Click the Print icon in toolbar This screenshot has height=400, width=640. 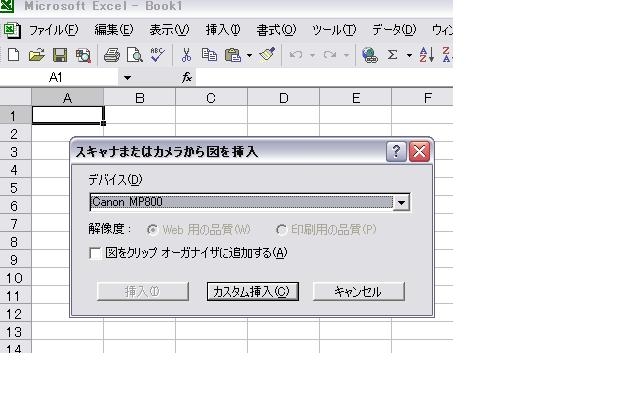(112, 55)
